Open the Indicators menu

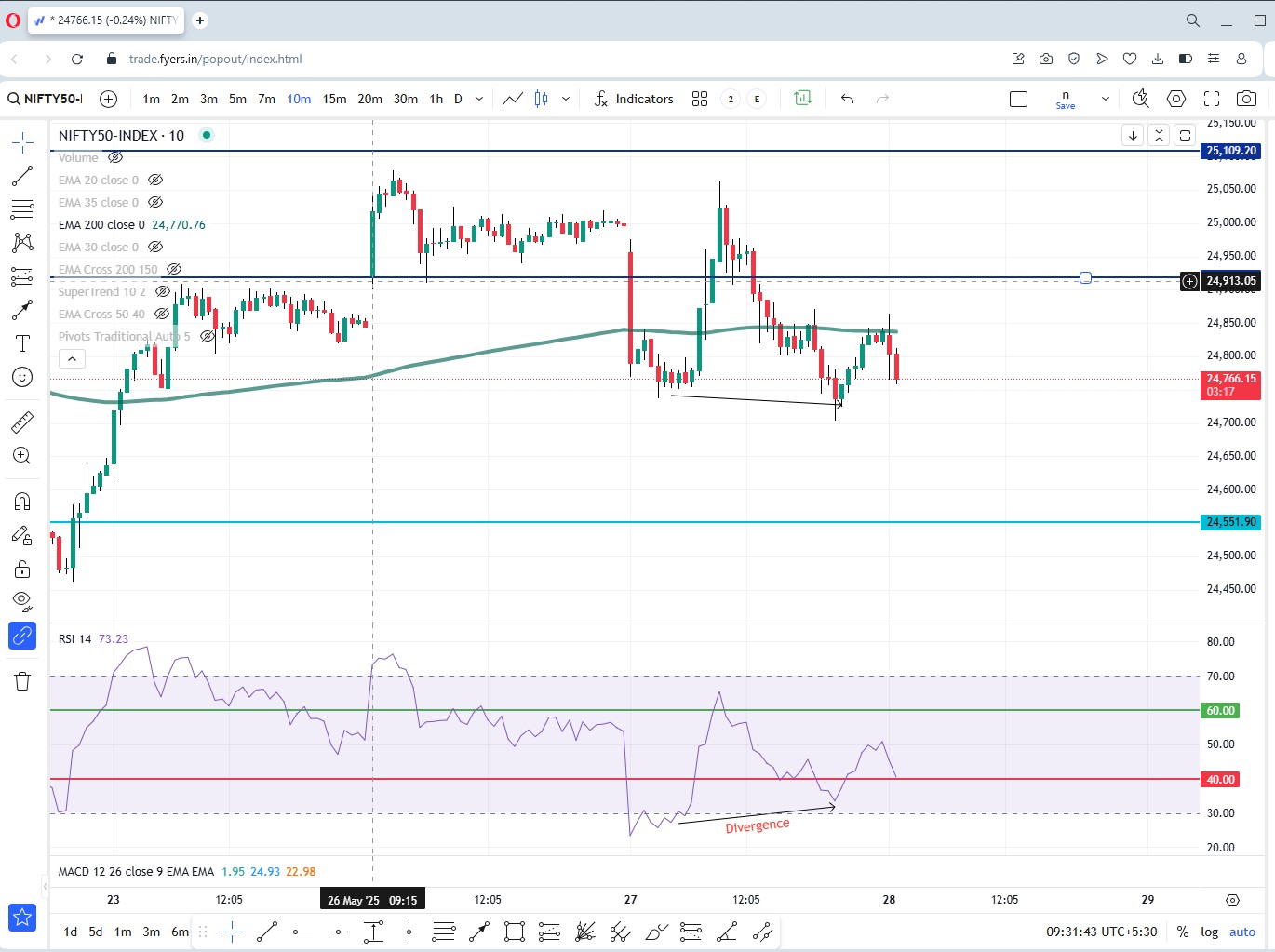tap(634, 99)
